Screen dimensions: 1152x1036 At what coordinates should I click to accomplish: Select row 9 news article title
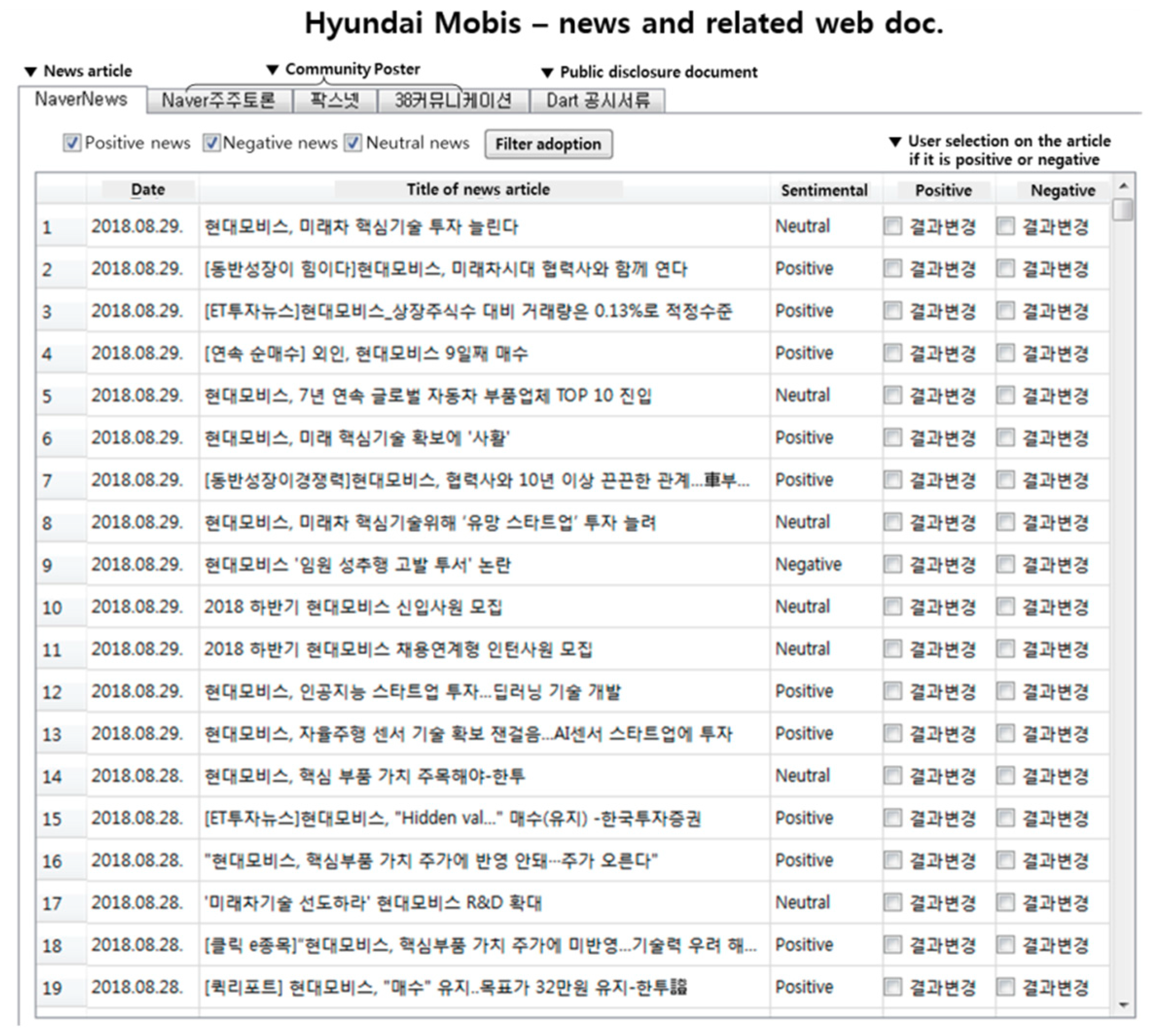(x=357, y=565)
